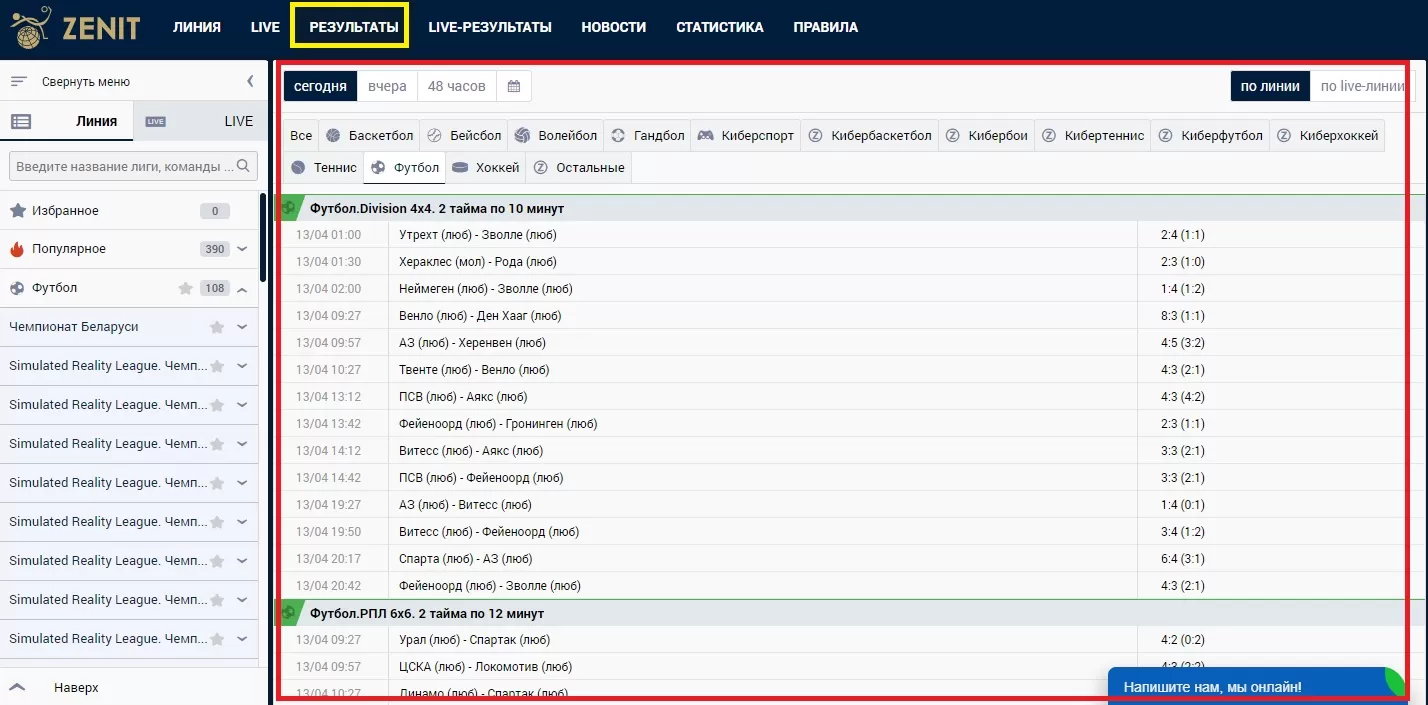Click the Division 4x4 football icon
The height and width of the screenshot is (705, 1428).
[289, 208]
